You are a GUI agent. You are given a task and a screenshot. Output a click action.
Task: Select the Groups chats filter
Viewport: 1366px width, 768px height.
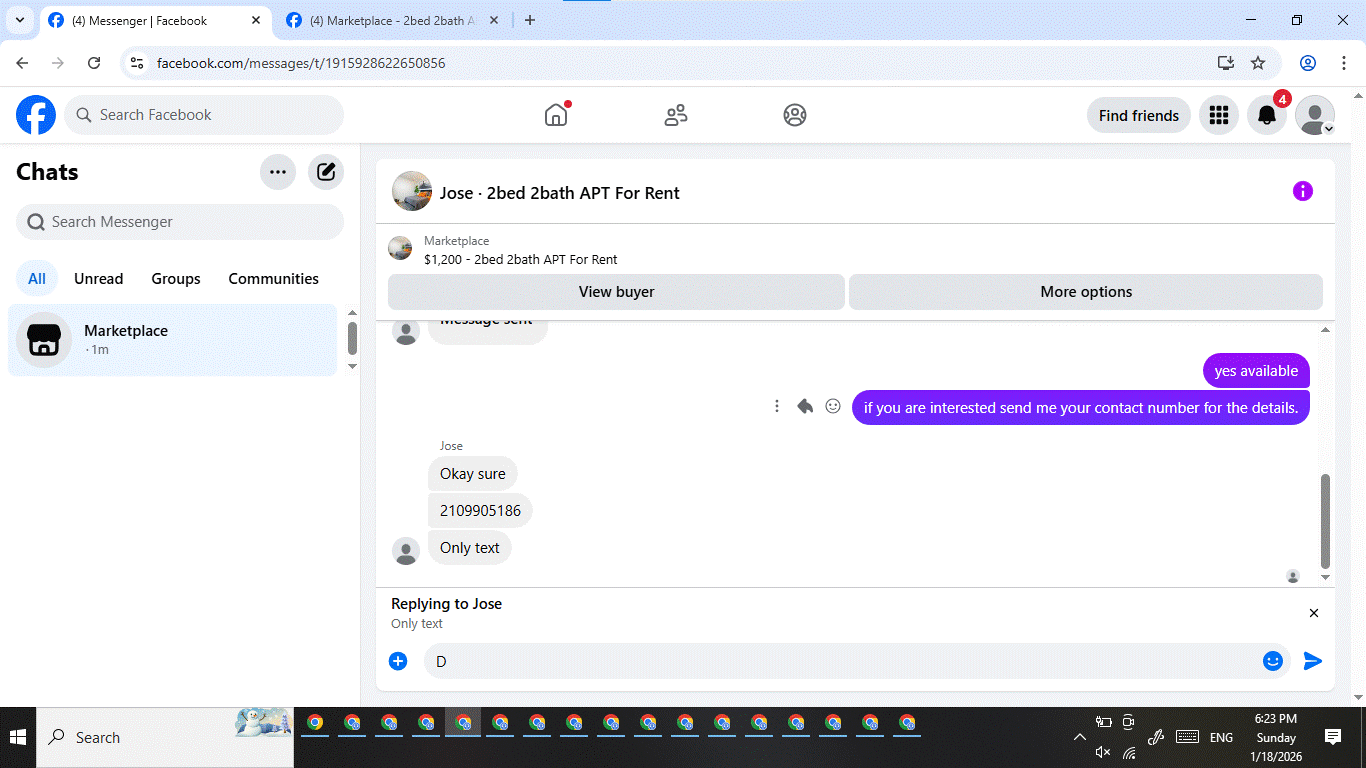[x=176, y=278]
